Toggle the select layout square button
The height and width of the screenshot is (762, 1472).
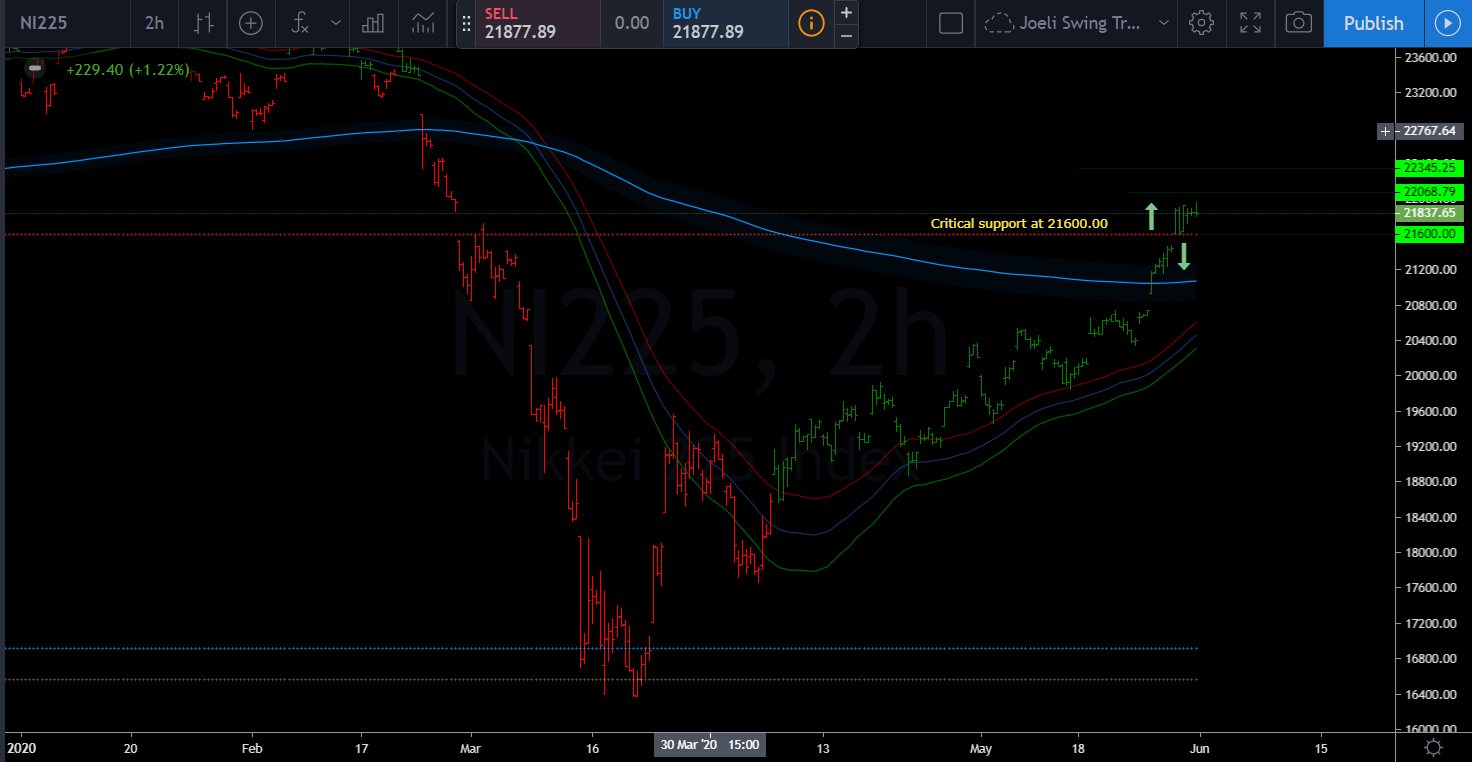pyautogui.click(x=951, y=22)
